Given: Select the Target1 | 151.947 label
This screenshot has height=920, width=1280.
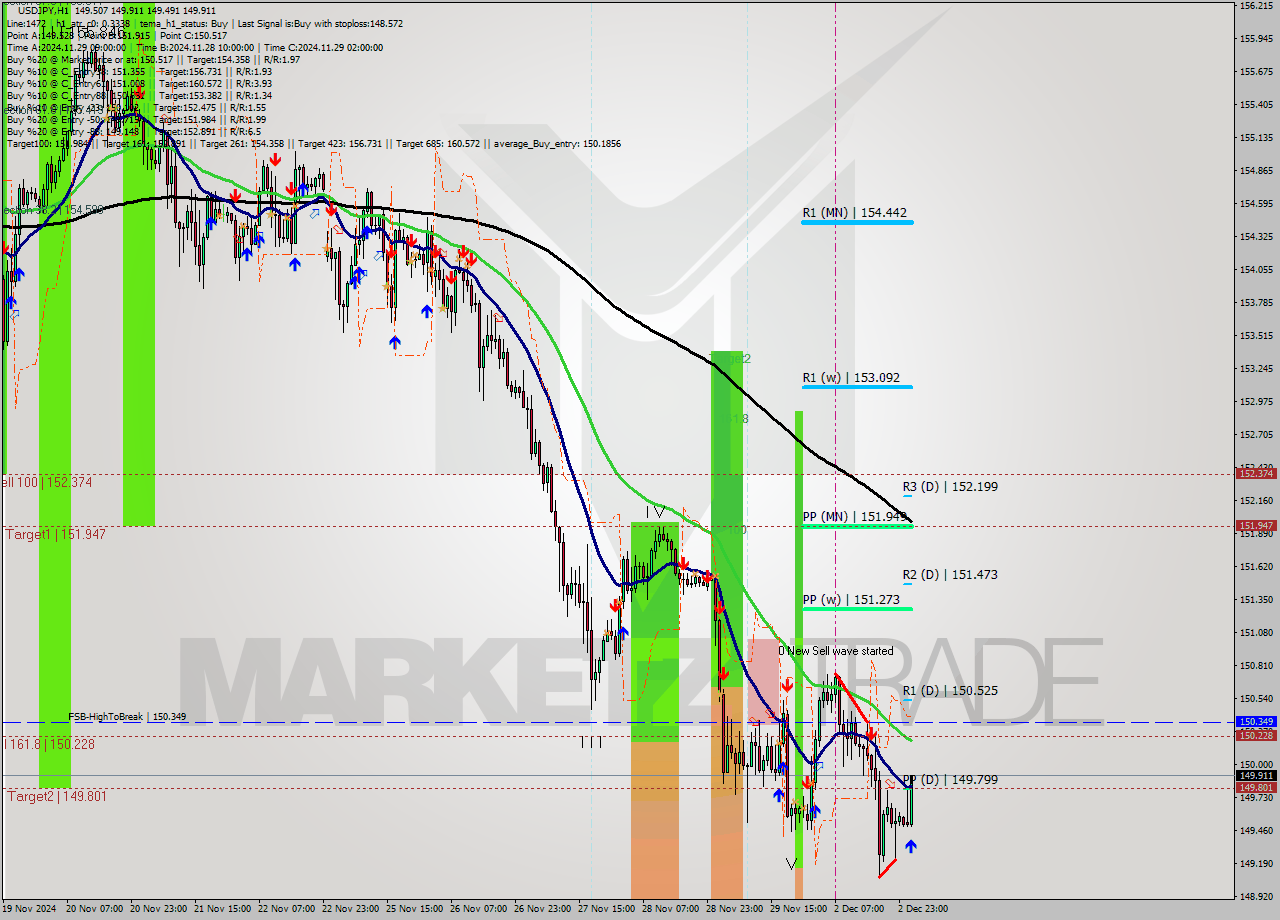Looking at the screenshot, I should click(56, 535).
